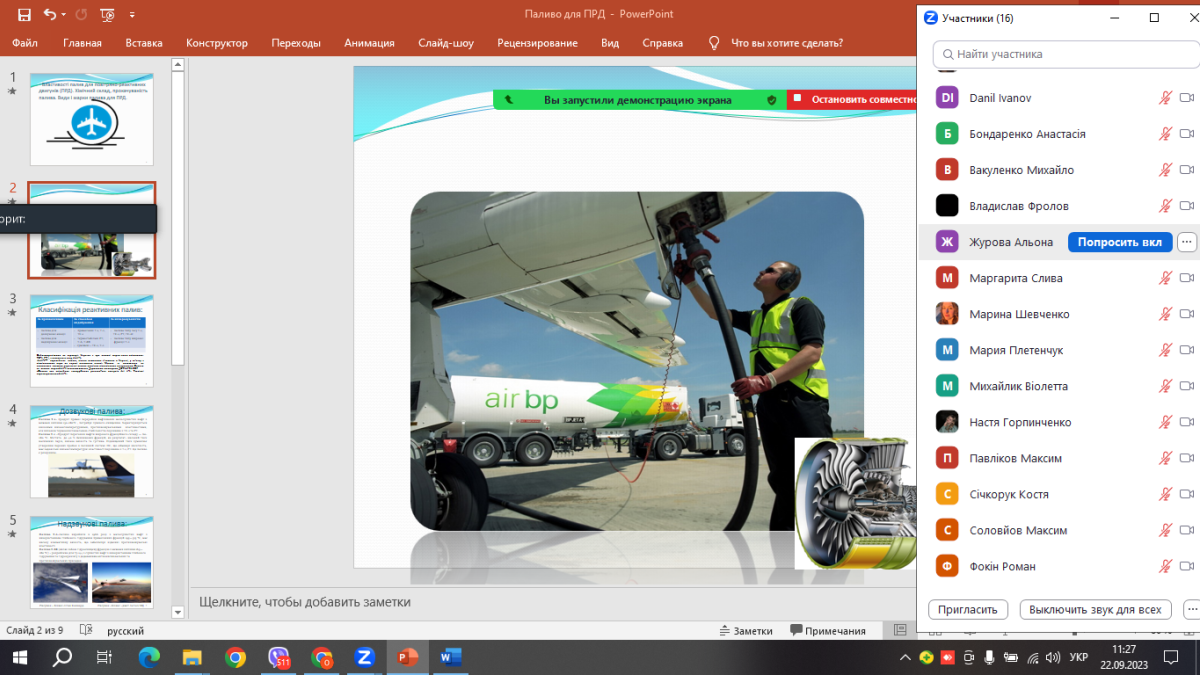The height and width of the screenshot is (675, 1200).
Task: Click the lightbulb 'Что вы хотите сделать' icon
Action: click(x=714, y=43)
